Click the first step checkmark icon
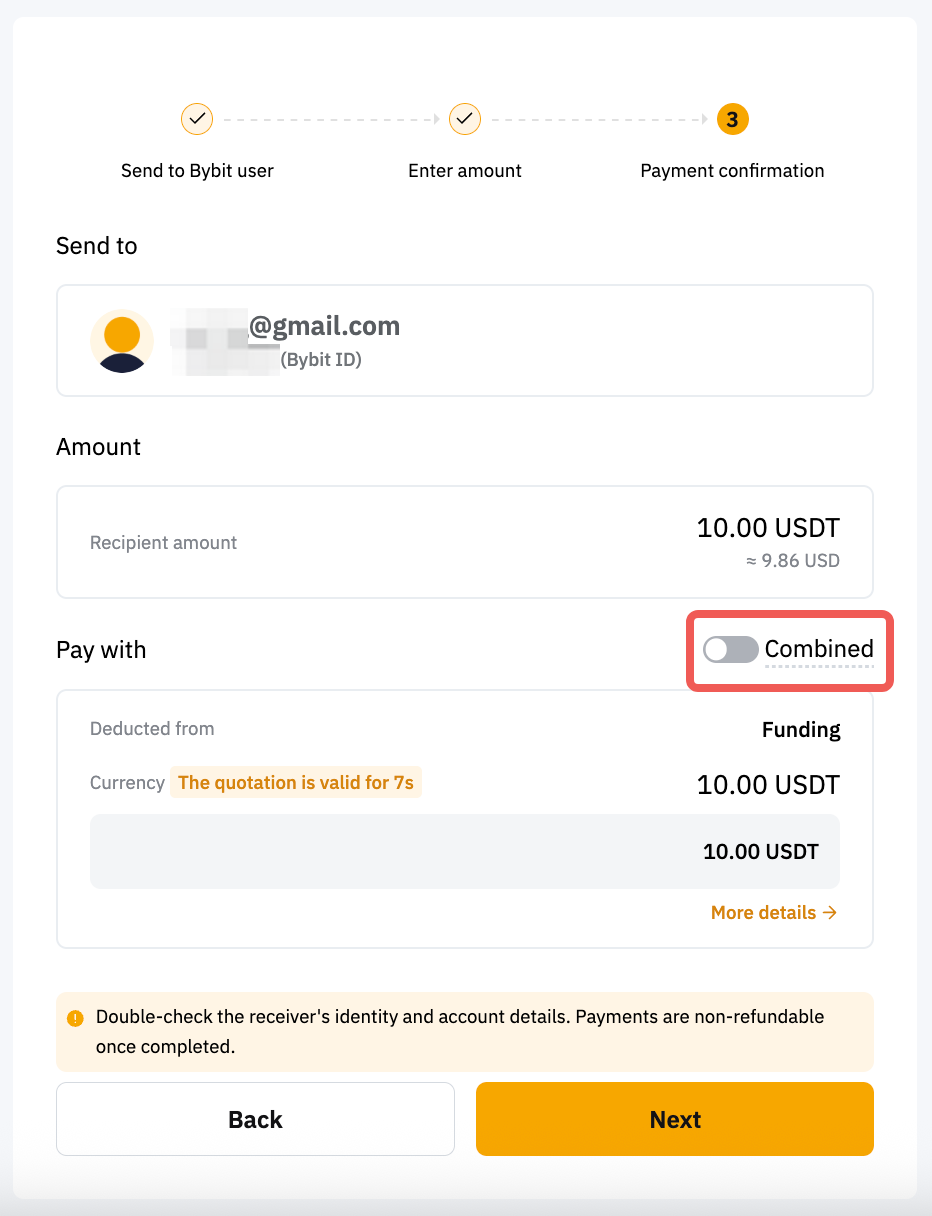932x1216 pixels. (197, 119)
